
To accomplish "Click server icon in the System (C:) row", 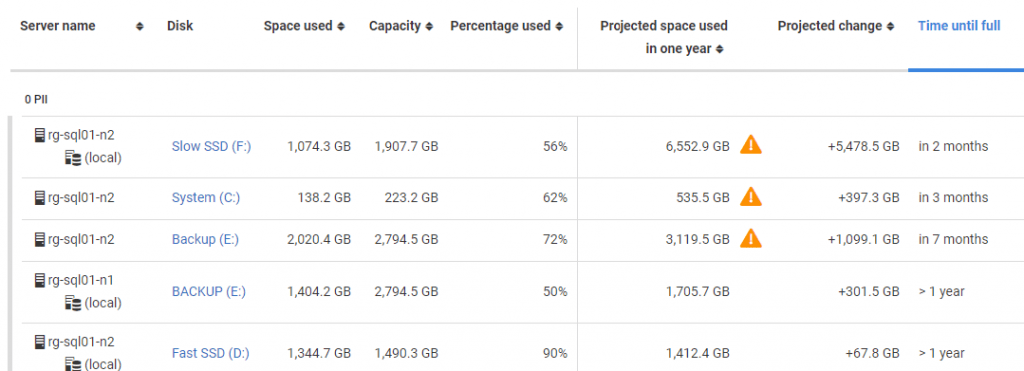I will (x=40, y=197).
